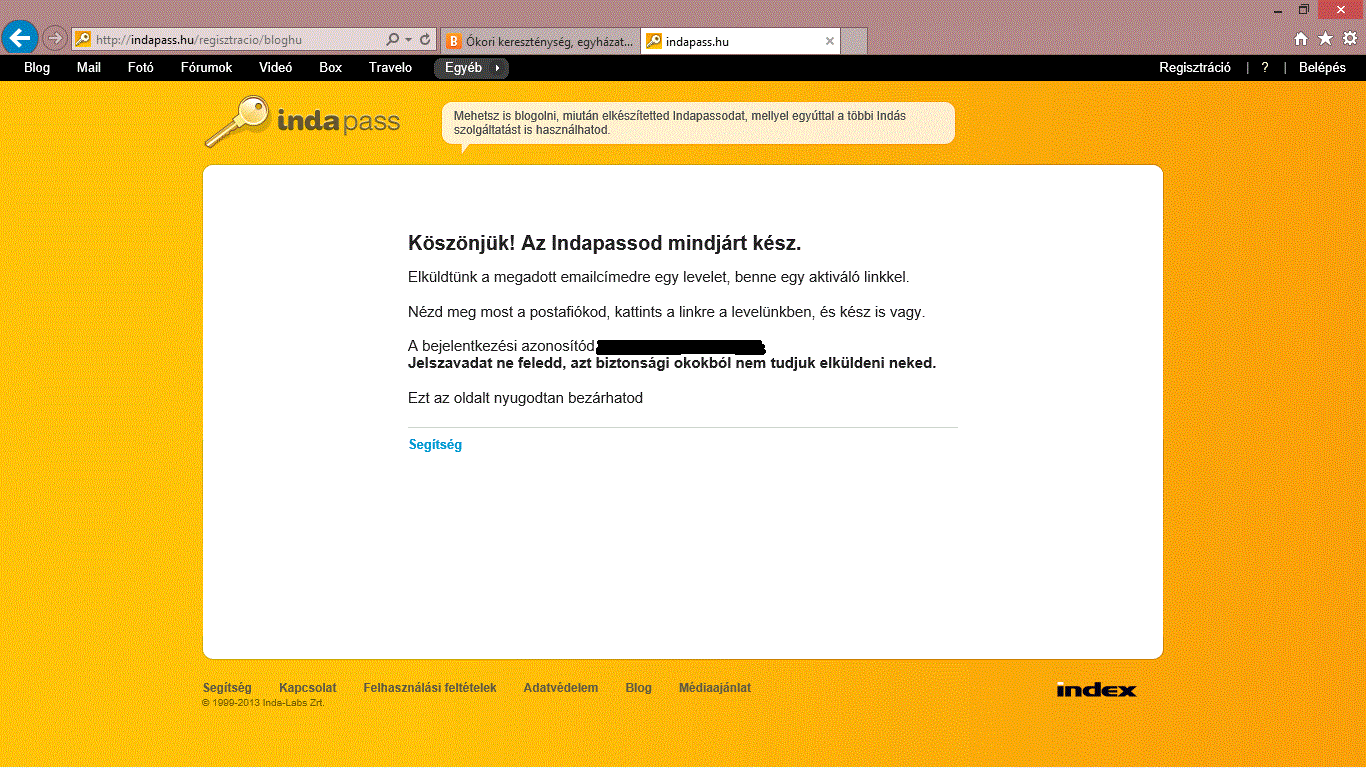Refresh the page with the reload icon
The image size is (1366, 768).
(x=425, y=40)
